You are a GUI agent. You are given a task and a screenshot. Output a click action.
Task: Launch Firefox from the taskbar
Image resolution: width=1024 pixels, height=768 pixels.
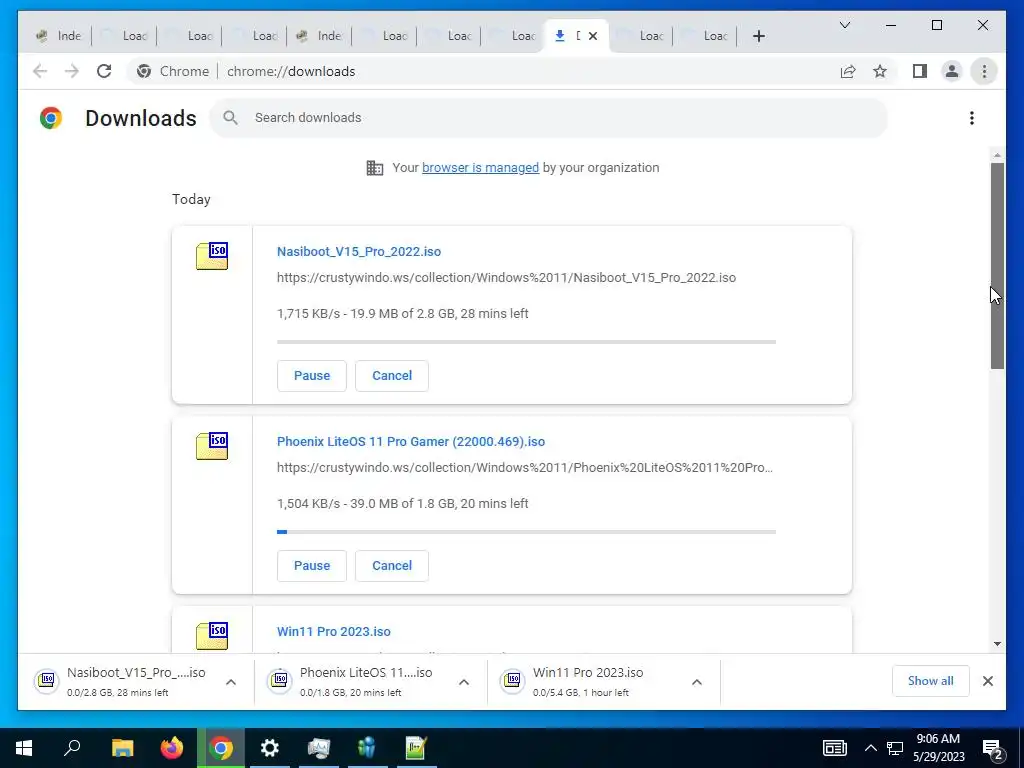coord(172,748)
